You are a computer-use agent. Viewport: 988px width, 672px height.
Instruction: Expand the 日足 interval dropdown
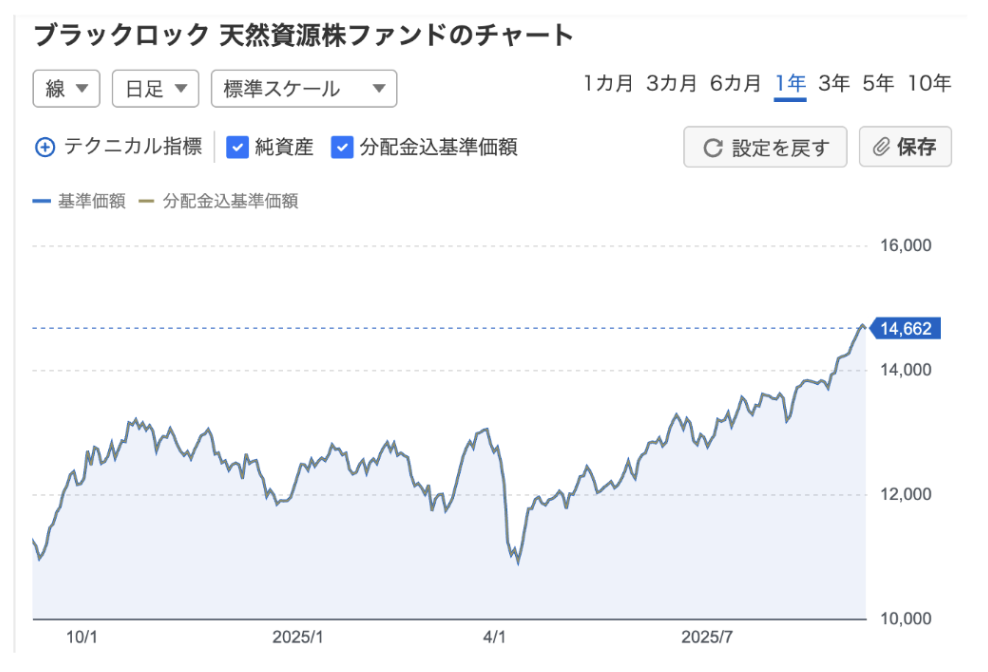pyautogui.click(x=155, y=89)
